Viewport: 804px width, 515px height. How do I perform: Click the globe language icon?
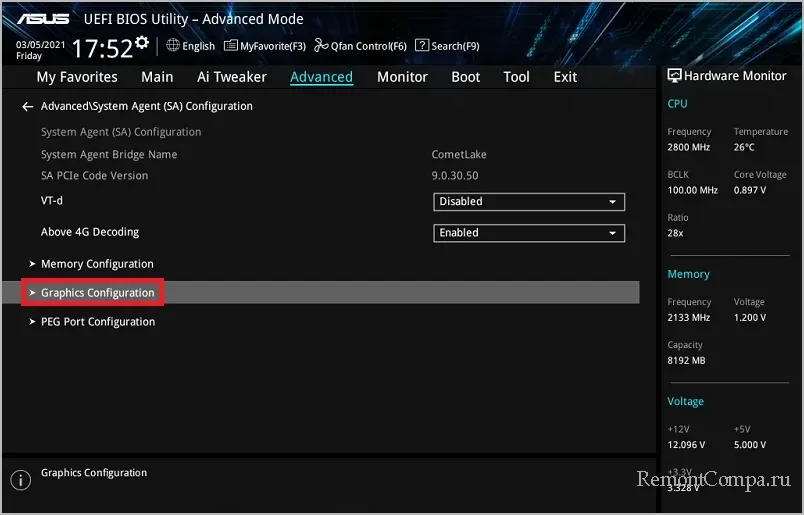click(172, 45)
